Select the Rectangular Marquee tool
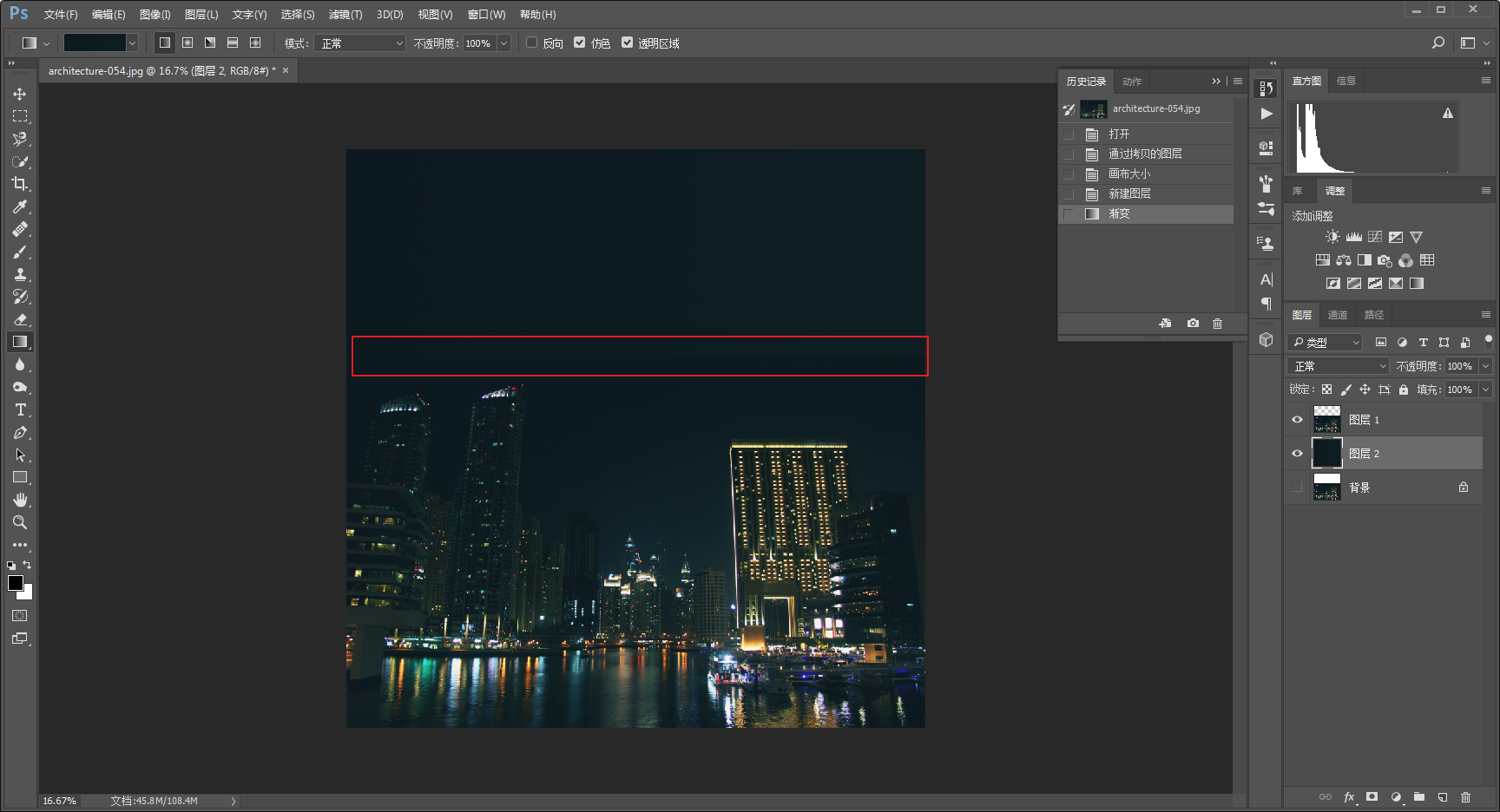This screenshot has width=1500, height=812. [20, 116]
